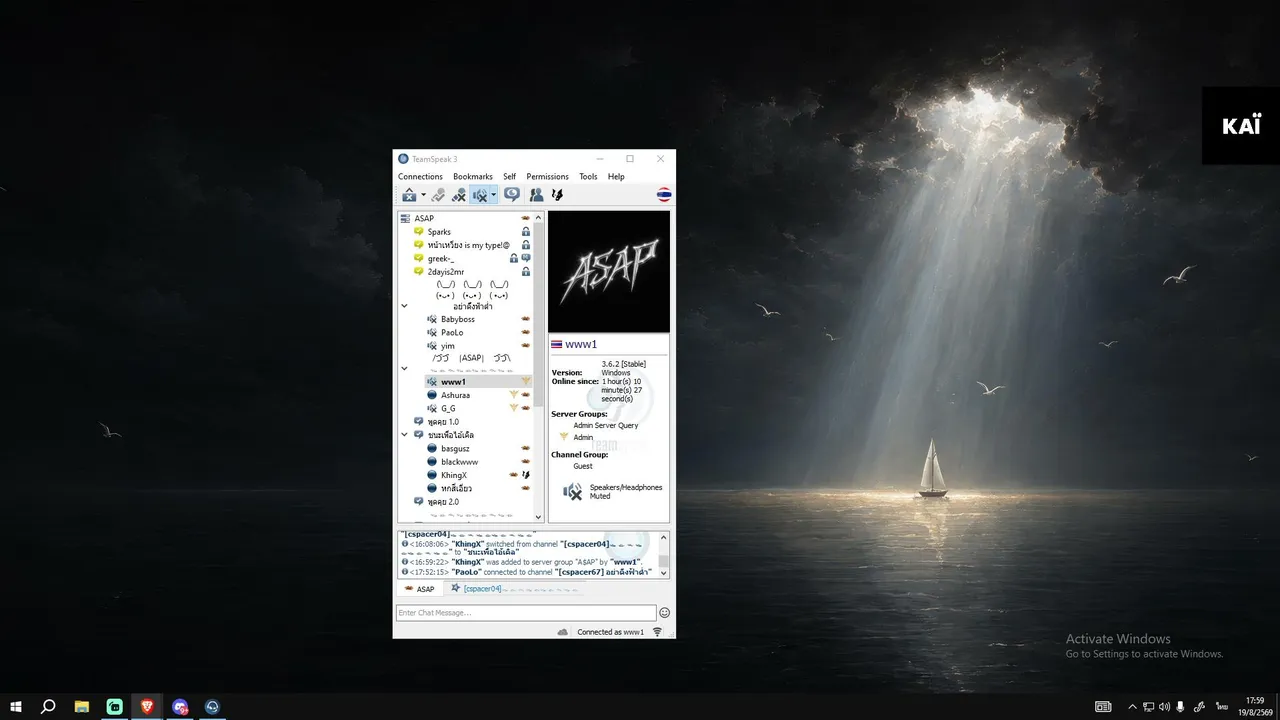Screen dimensions: 1280x720
Task: Open the Self menu
Action: tap(510, 177)
